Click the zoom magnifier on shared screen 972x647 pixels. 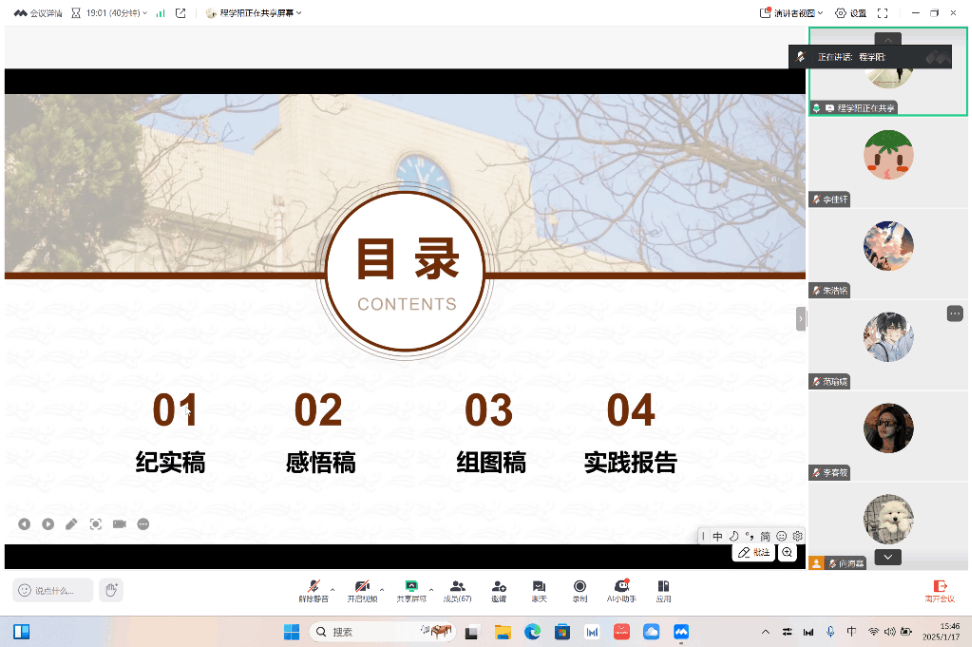(787, 552)
